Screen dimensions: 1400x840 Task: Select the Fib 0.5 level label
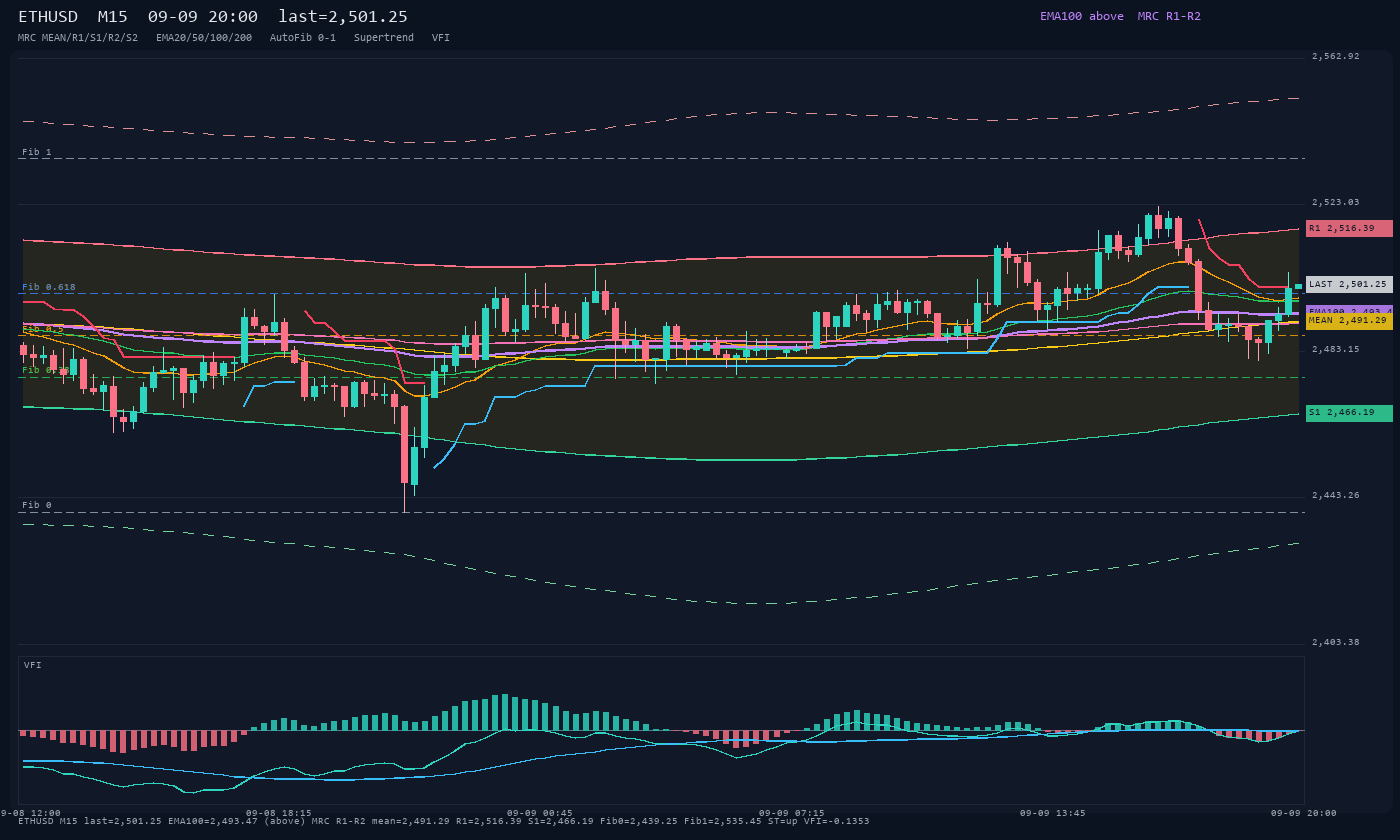[43, 329]
